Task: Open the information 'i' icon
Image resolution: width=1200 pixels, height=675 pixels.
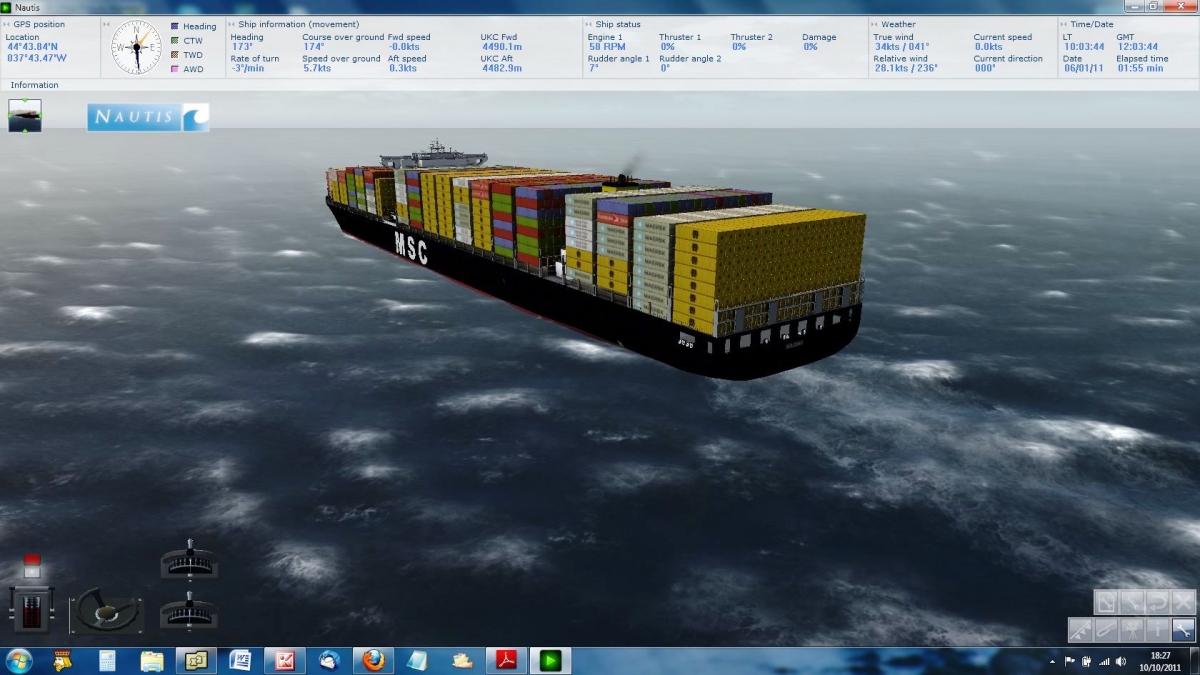Action: click(1157, 629)
